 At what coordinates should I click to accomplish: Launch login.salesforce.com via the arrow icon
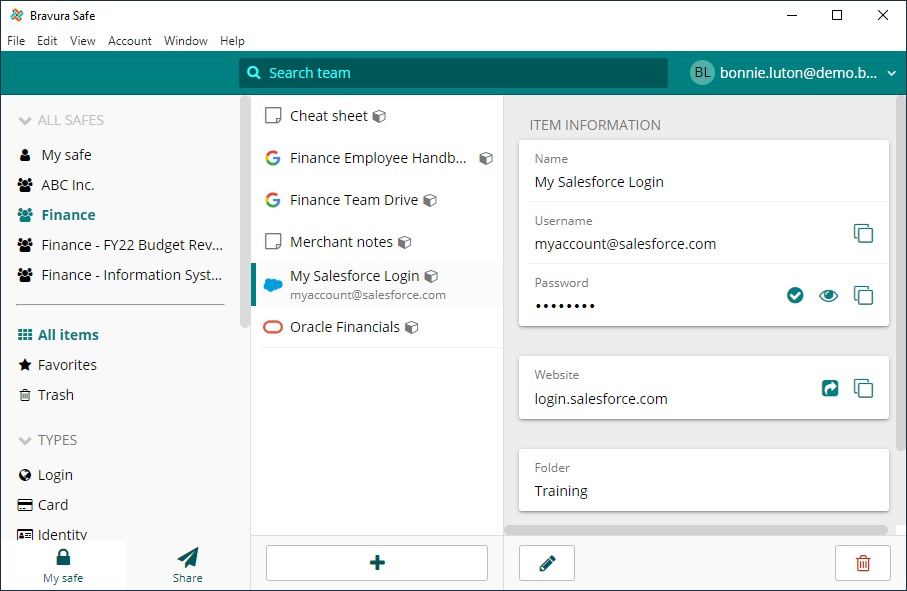tap(829, 388)
